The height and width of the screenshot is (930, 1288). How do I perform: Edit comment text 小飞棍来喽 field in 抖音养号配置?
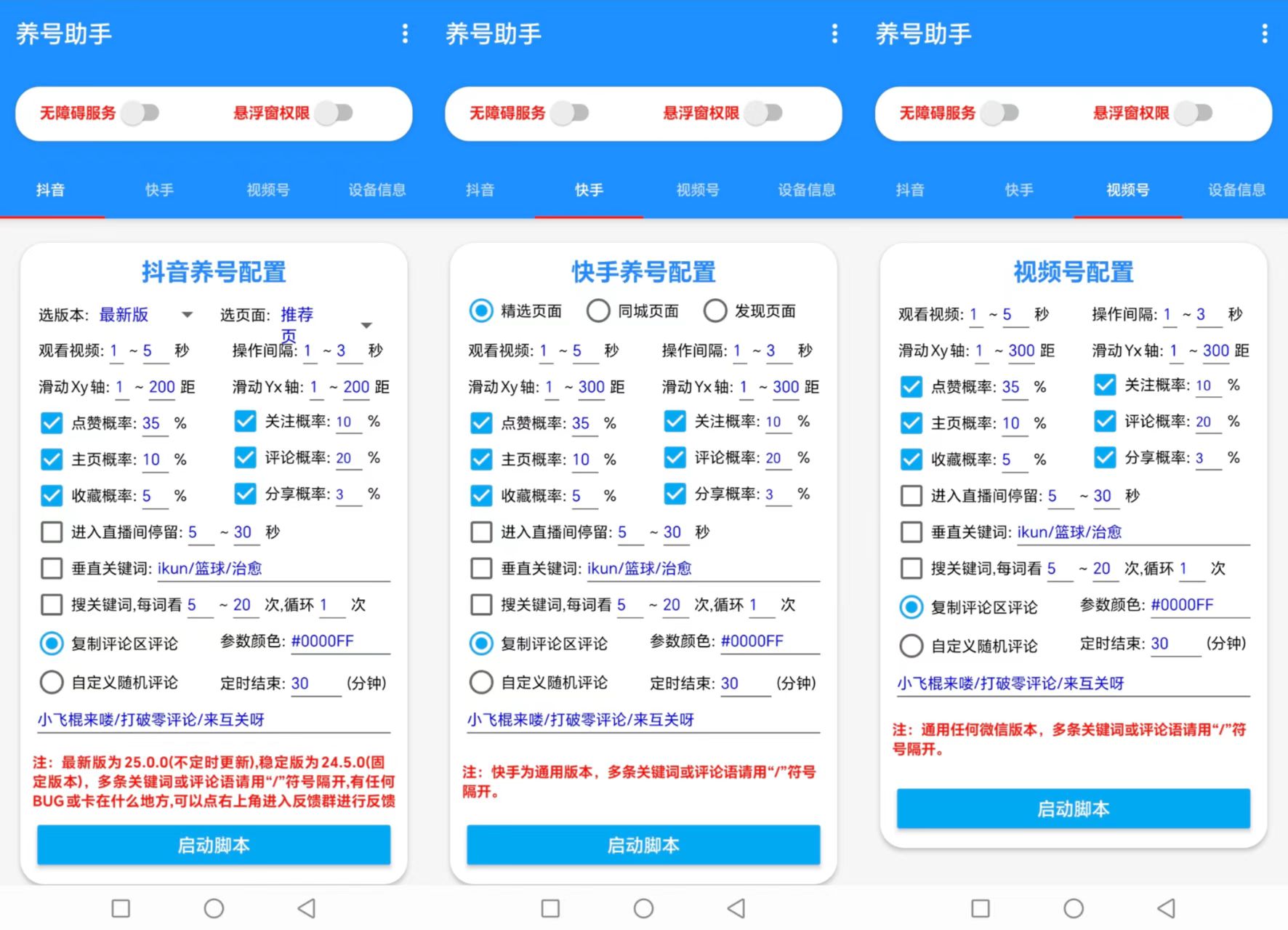214,720
